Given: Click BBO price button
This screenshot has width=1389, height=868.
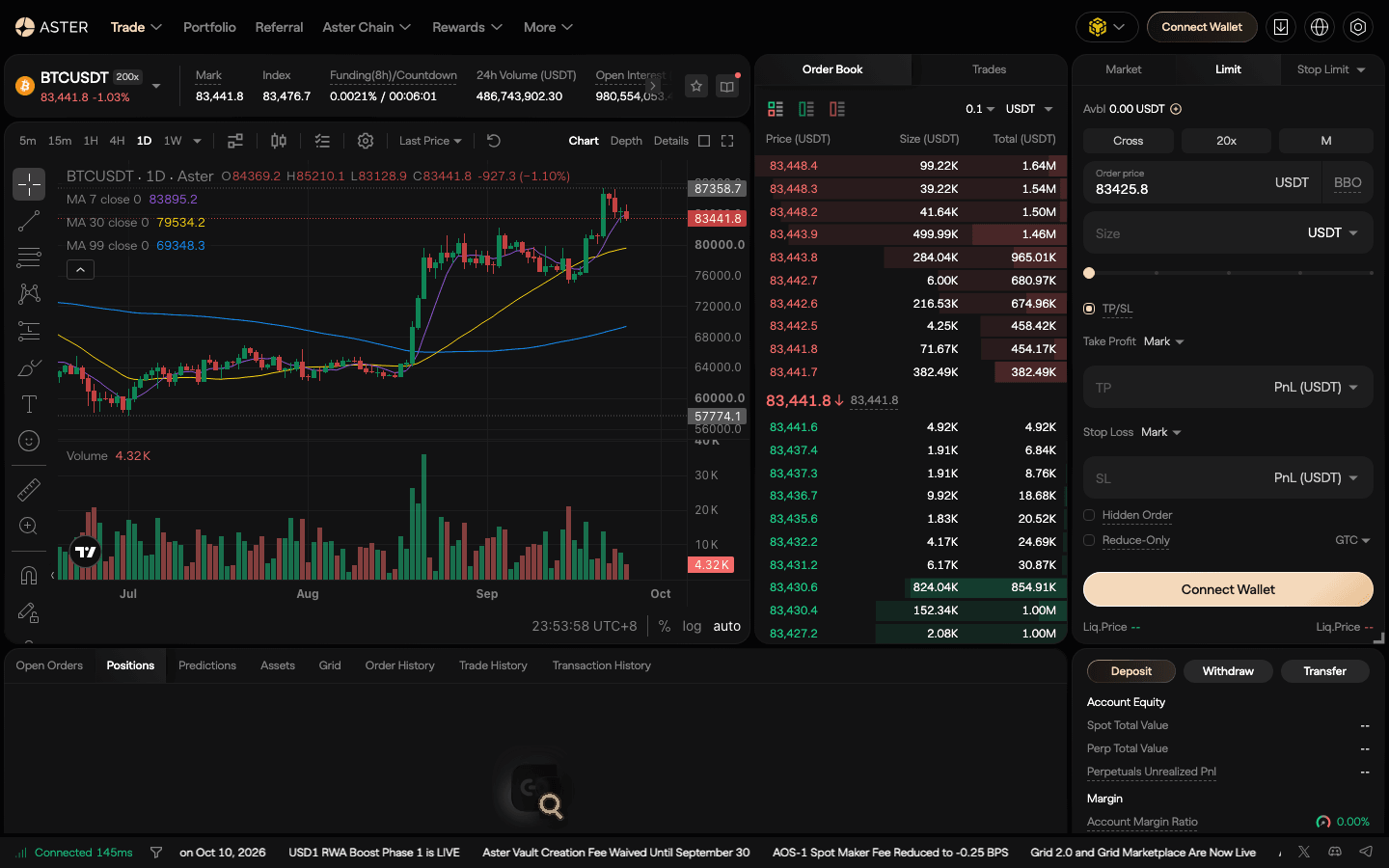Looking at the screenshot, I should click(x=1348, y=182).
